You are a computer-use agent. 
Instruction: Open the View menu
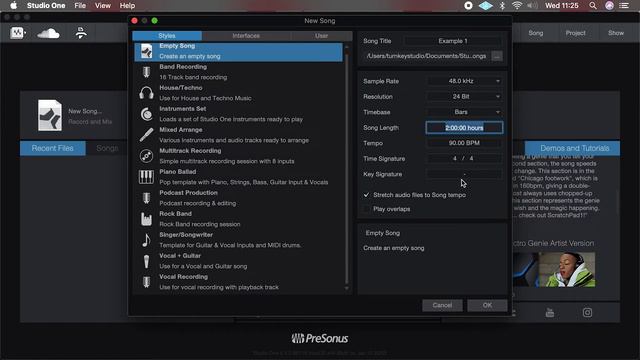coord(103,6)
